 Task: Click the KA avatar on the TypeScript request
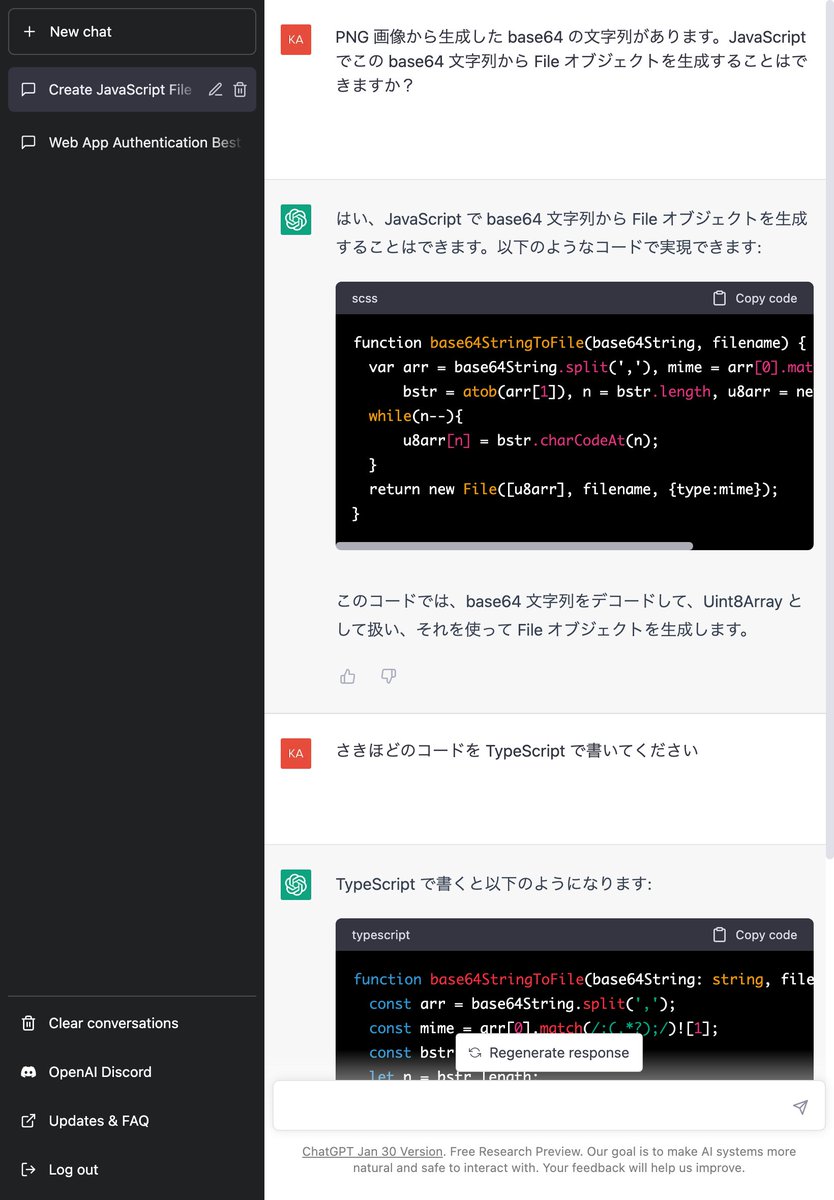(296, 753)
